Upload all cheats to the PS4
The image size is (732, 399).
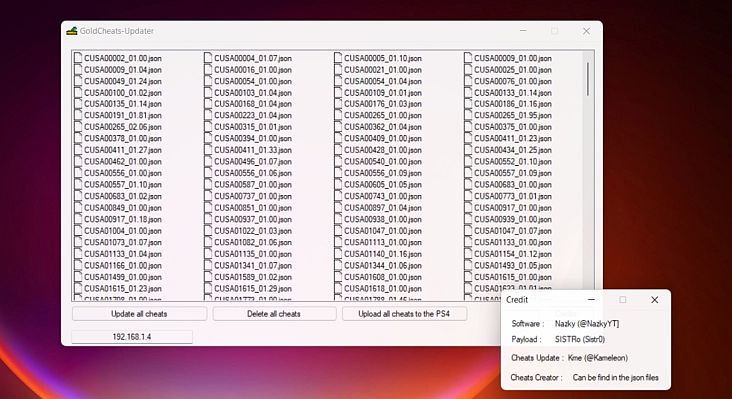pyautogui.click(x=404, y=314)
